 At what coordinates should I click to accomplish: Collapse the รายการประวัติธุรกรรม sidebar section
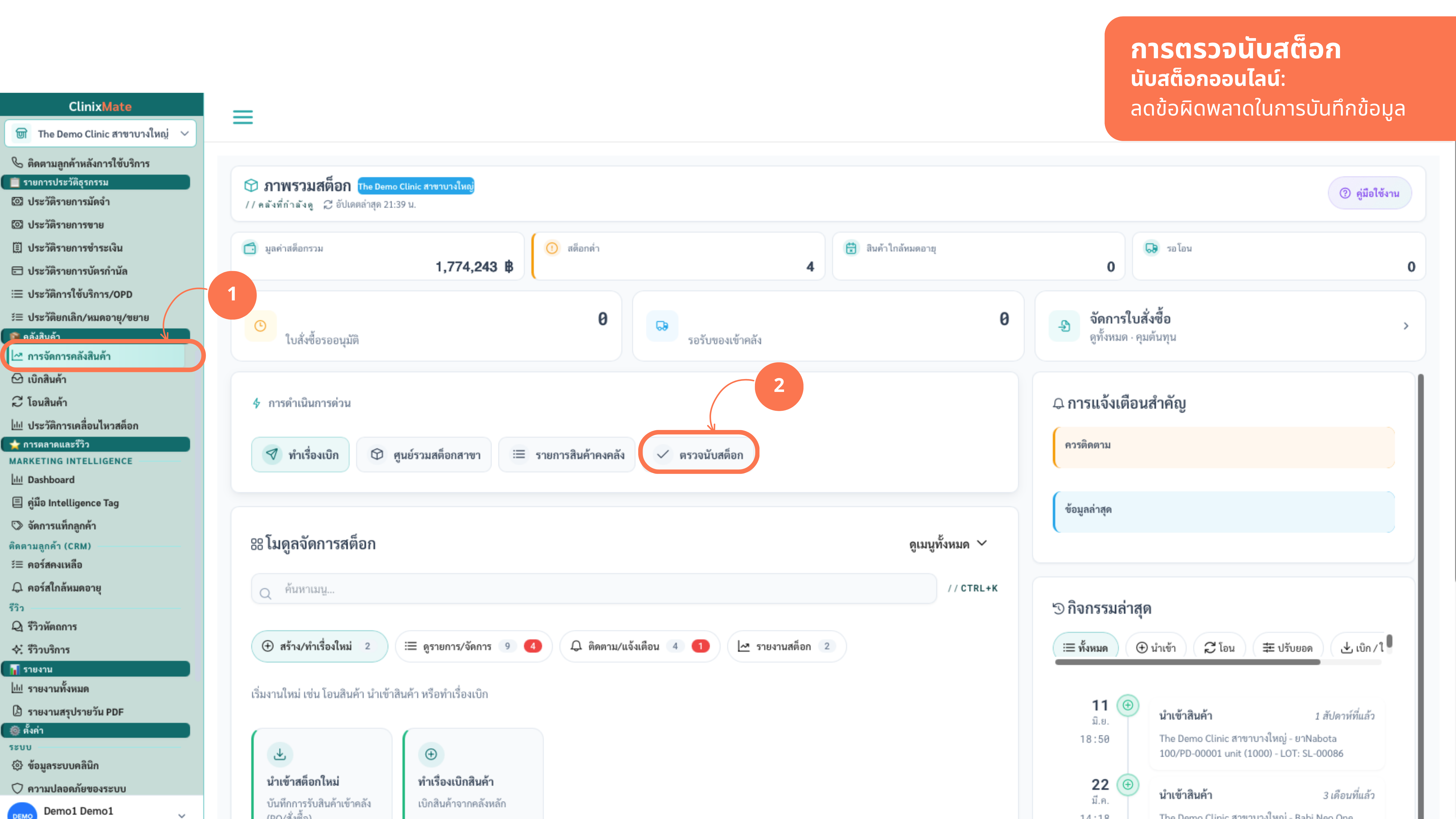pos(96,182)
